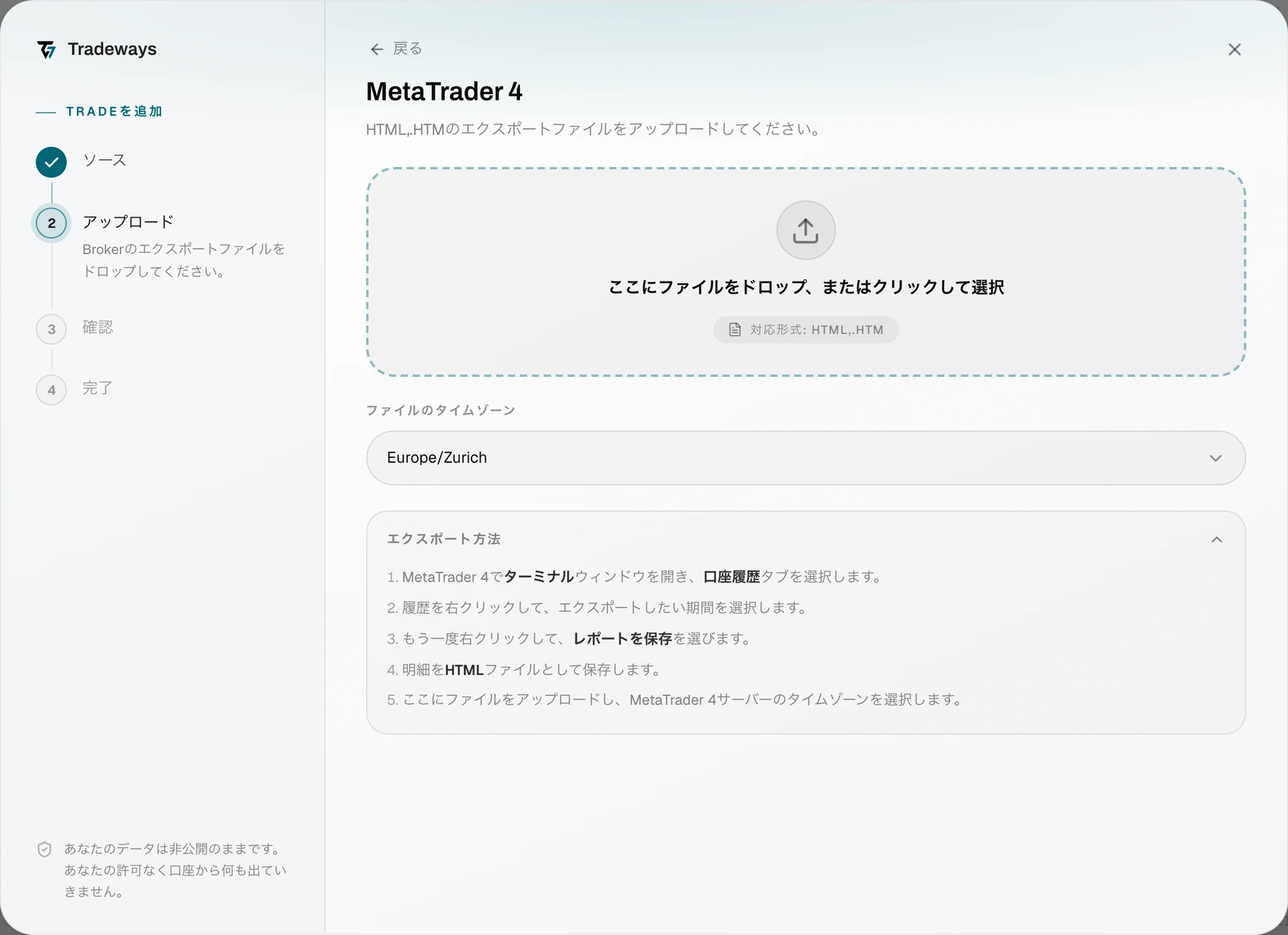Click the あなたのデータは非公開 privacy notice

(x=175, y=870)
